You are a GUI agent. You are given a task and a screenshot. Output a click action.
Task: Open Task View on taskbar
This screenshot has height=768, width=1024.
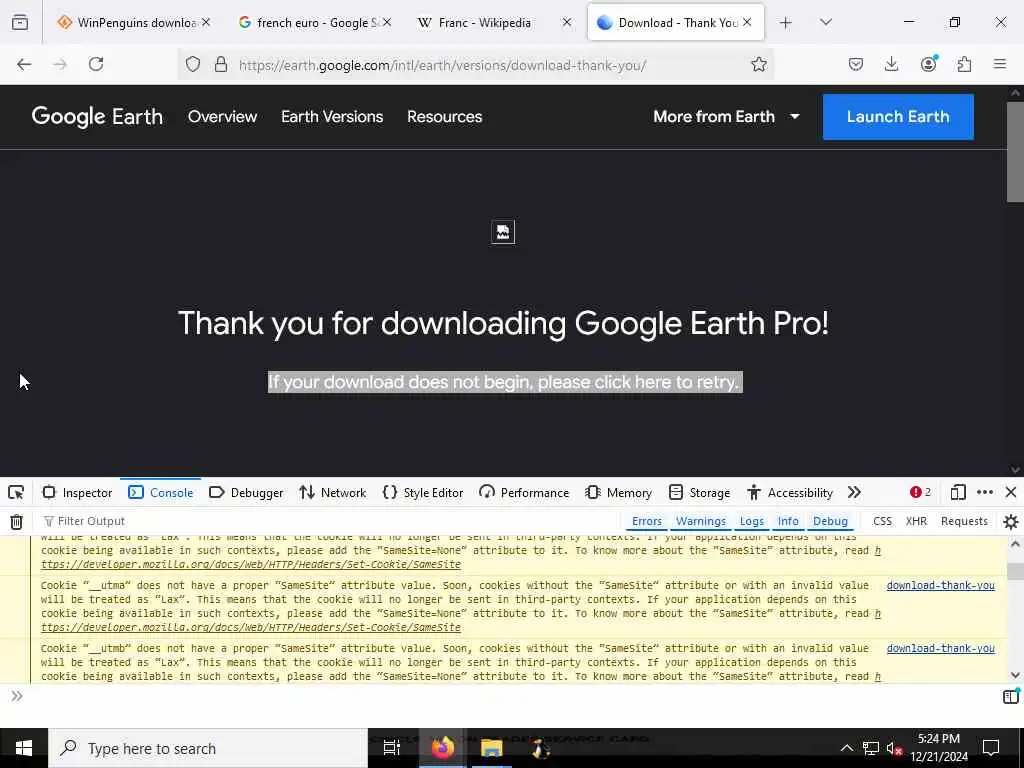click(392, 748)
